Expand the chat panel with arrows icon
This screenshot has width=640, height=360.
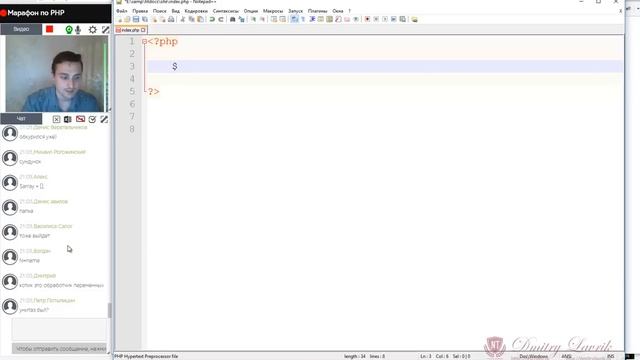point(104,119)
